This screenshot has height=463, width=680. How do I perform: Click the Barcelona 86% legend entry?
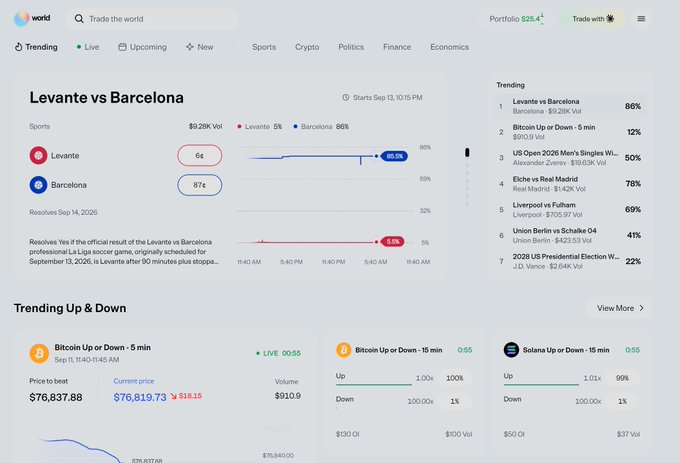coord(321,127)
